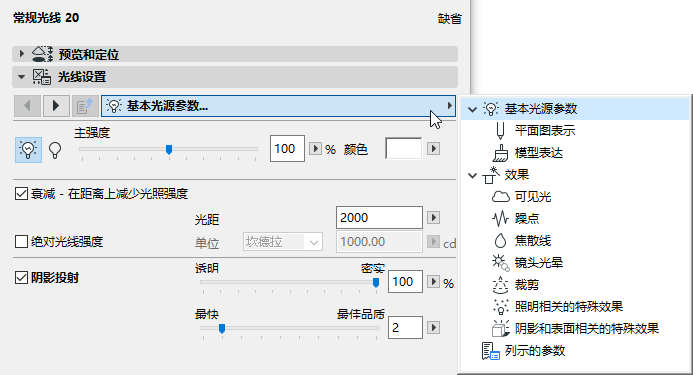The height and width of the screenshot is (375, 693).
Task: Select 列示的参数 menu entry
Action: pyautogui.click(x=535, y=351)
